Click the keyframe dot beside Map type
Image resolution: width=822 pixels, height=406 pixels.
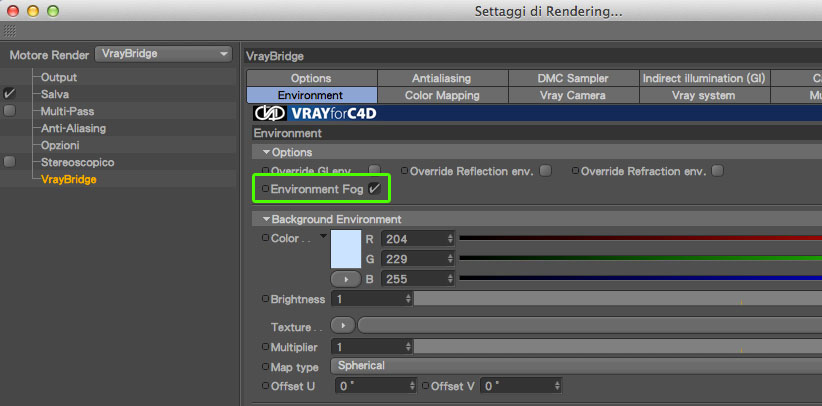point(266,367)
